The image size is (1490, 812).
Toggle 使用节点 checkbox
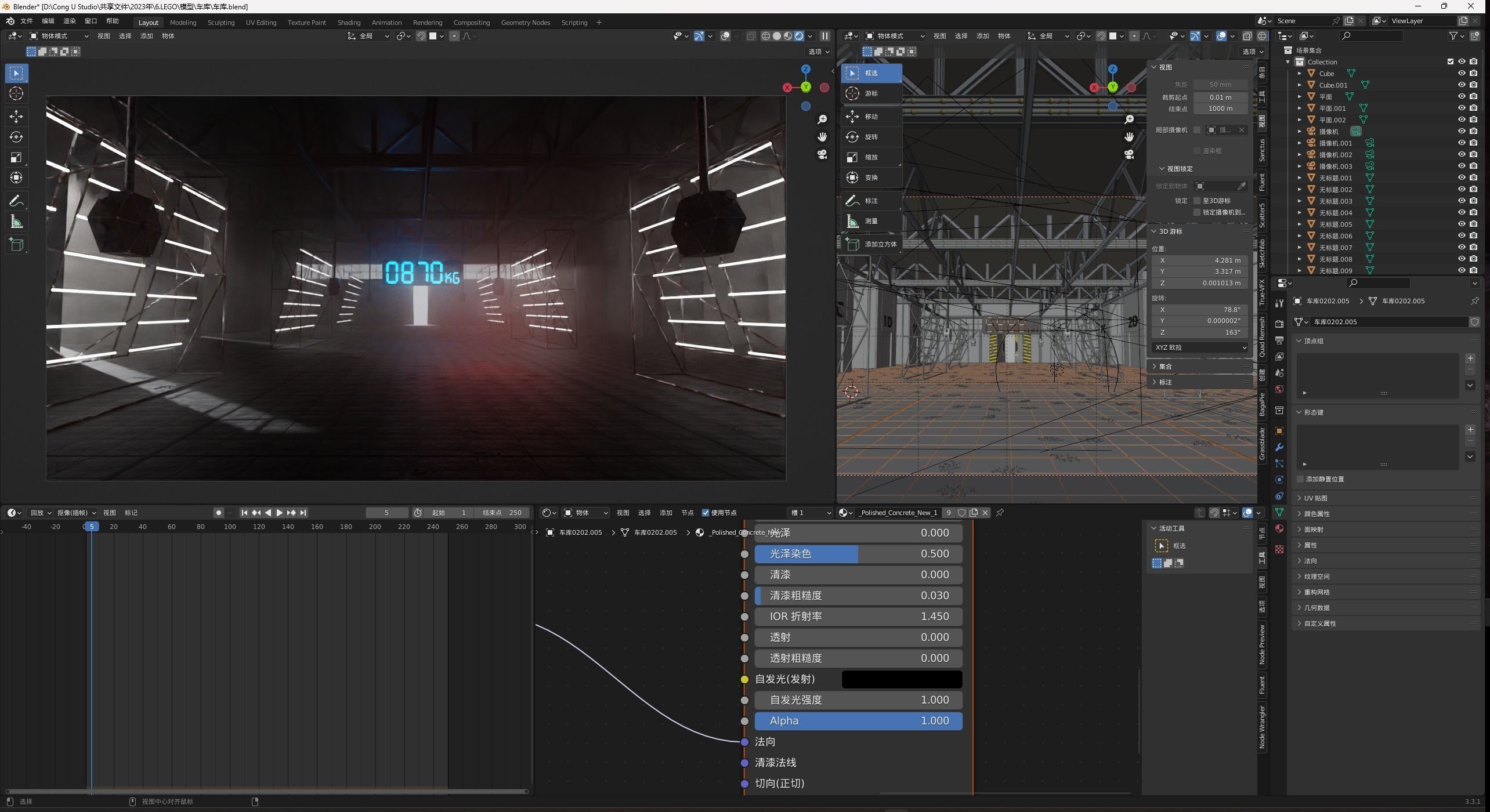click(706, 513)
